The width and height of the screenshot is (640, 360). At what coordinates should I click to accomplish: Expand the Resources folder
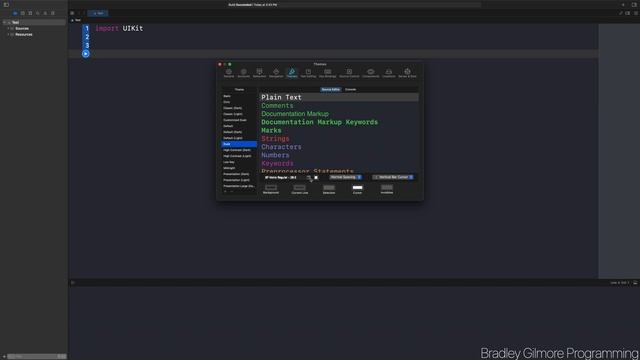(9, 34)
